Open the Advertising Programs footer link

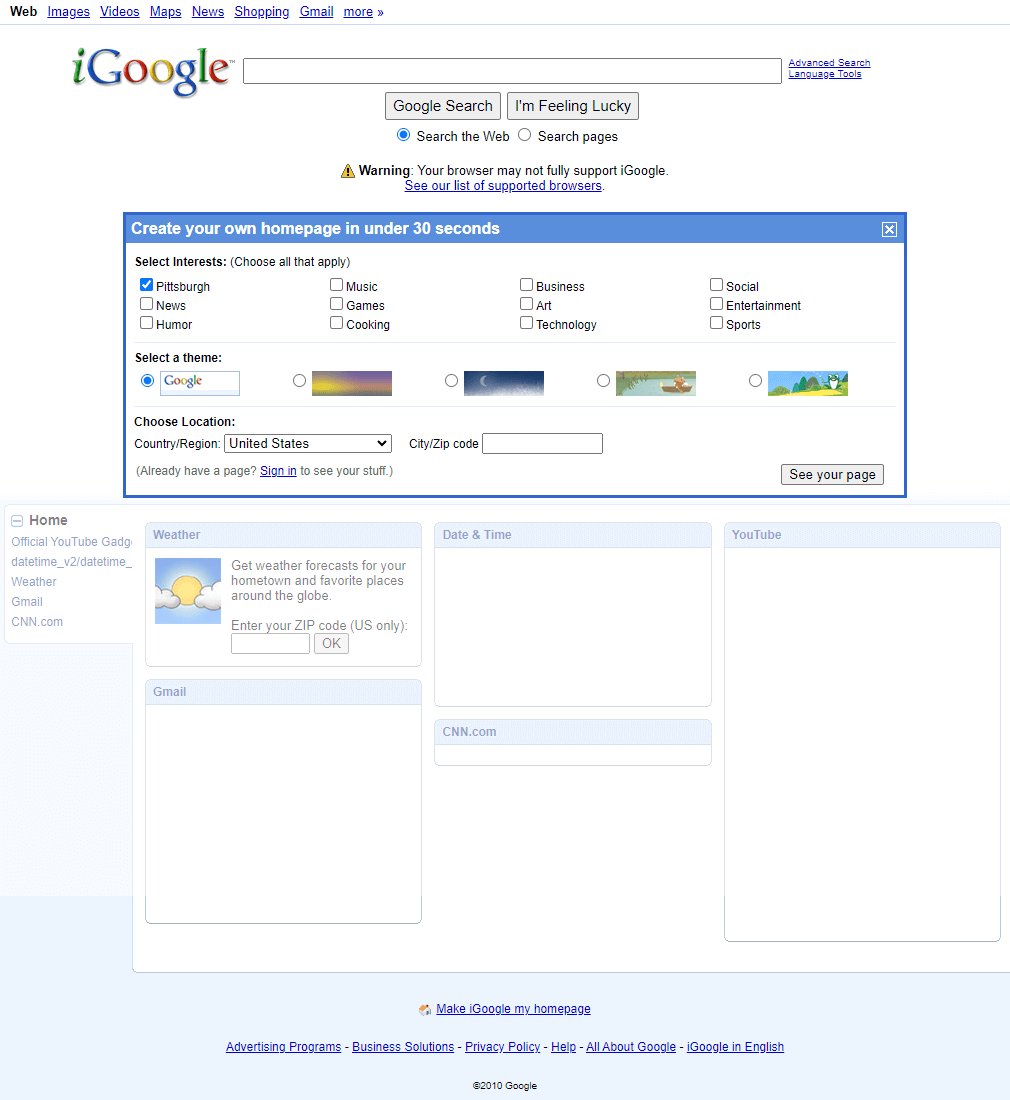[x=283, y=1047]
